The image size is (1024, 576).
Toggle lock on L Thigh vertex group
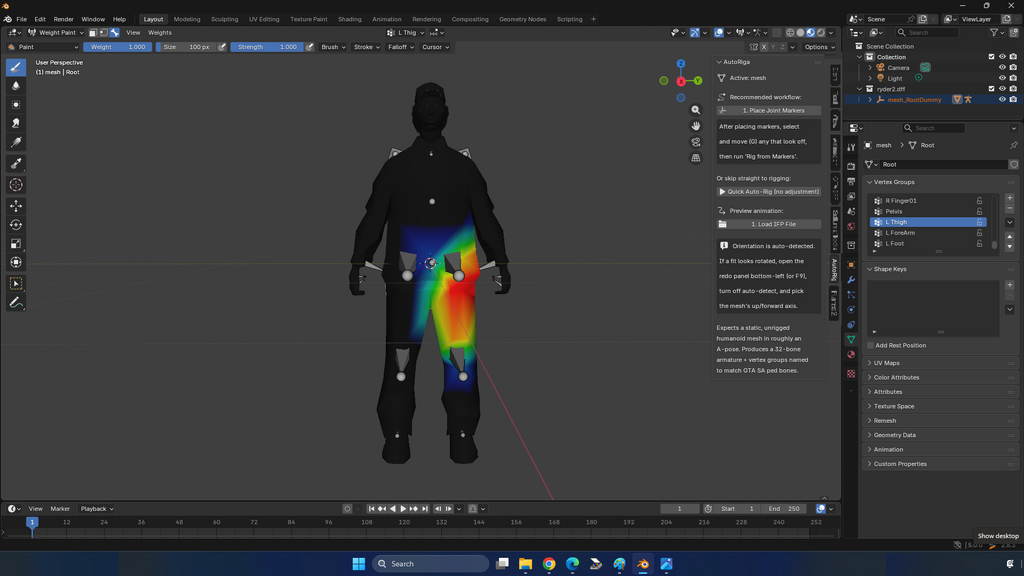pos(980,222)
